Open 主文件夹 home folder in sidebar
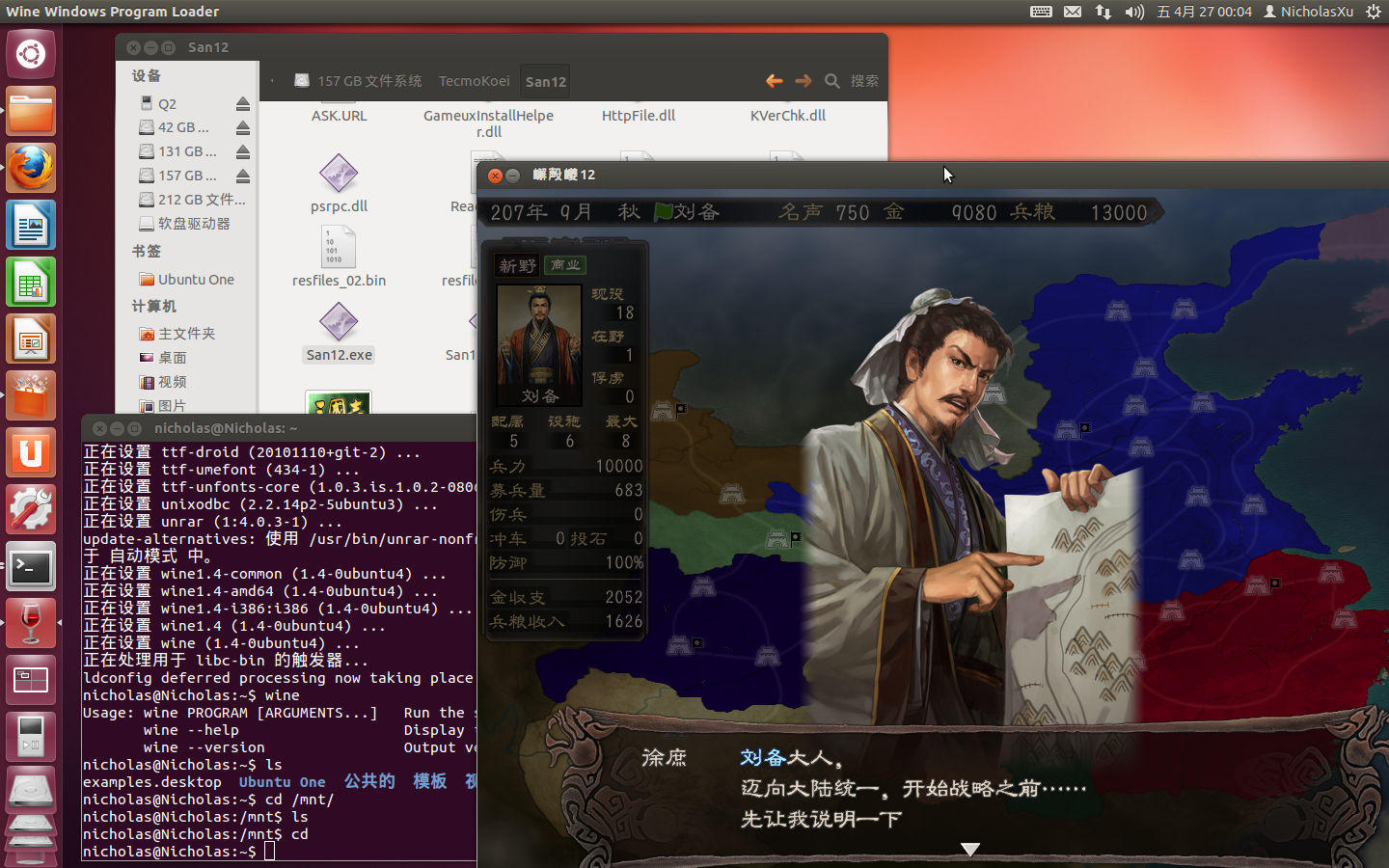Image resolution: width=1389 pixels, height=868 pixels. (177, 334)
